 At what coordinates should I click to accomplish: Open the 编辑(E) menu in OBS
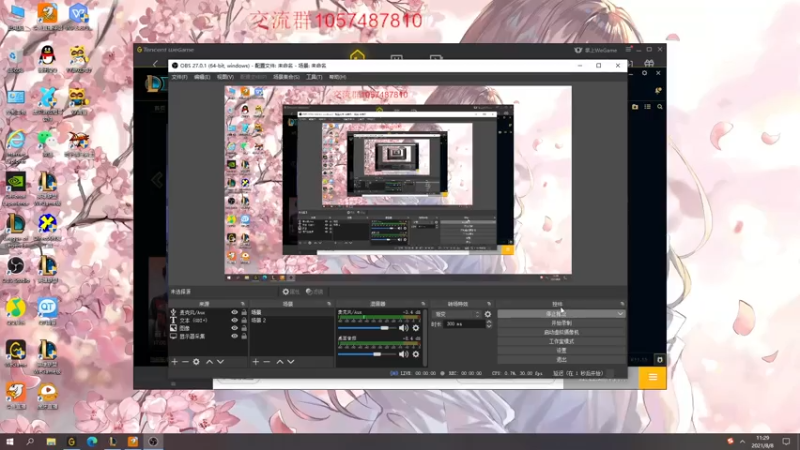[x=202, y=77]
